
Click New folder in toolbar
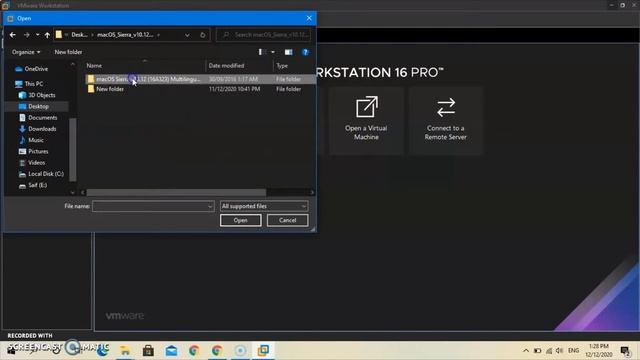[68, 52]
